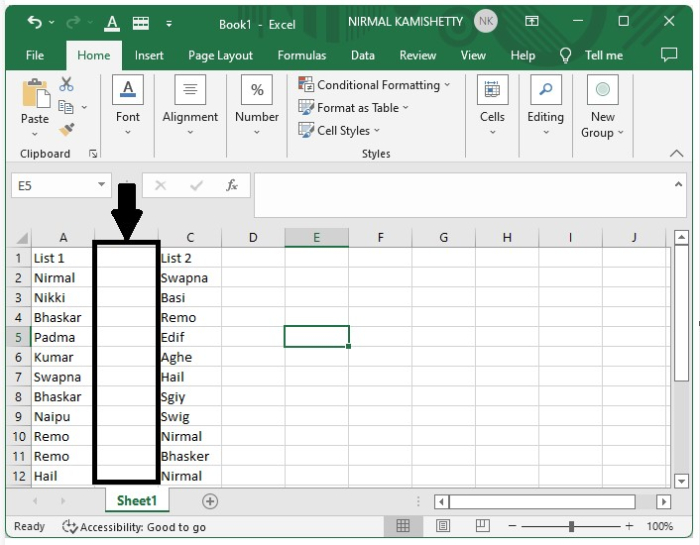This screenshot has height=545, width=700.
Task: Click cell containing Nirmal in column A
Action: 62,278
